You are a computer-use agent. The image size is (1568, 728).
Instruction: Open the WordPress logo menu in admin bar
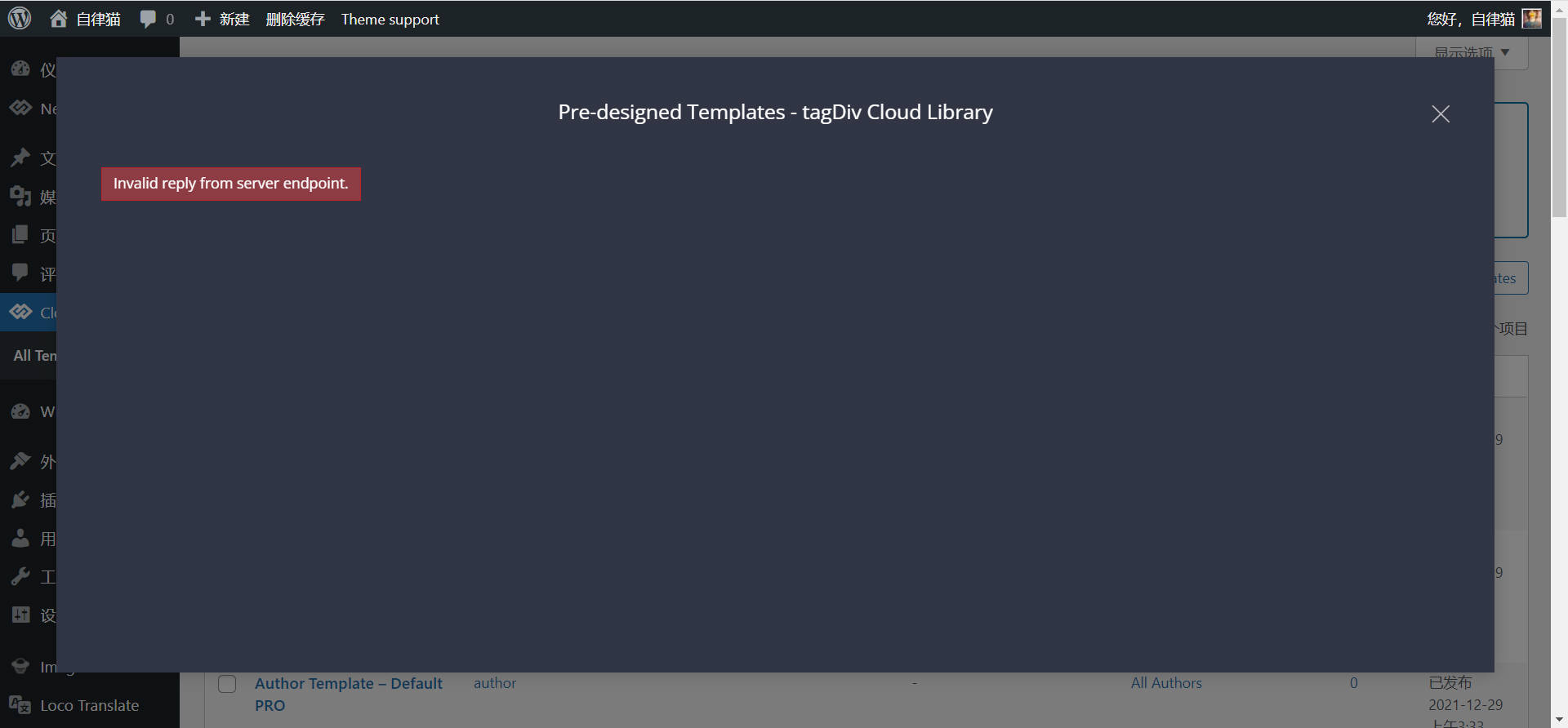[20, 18]
